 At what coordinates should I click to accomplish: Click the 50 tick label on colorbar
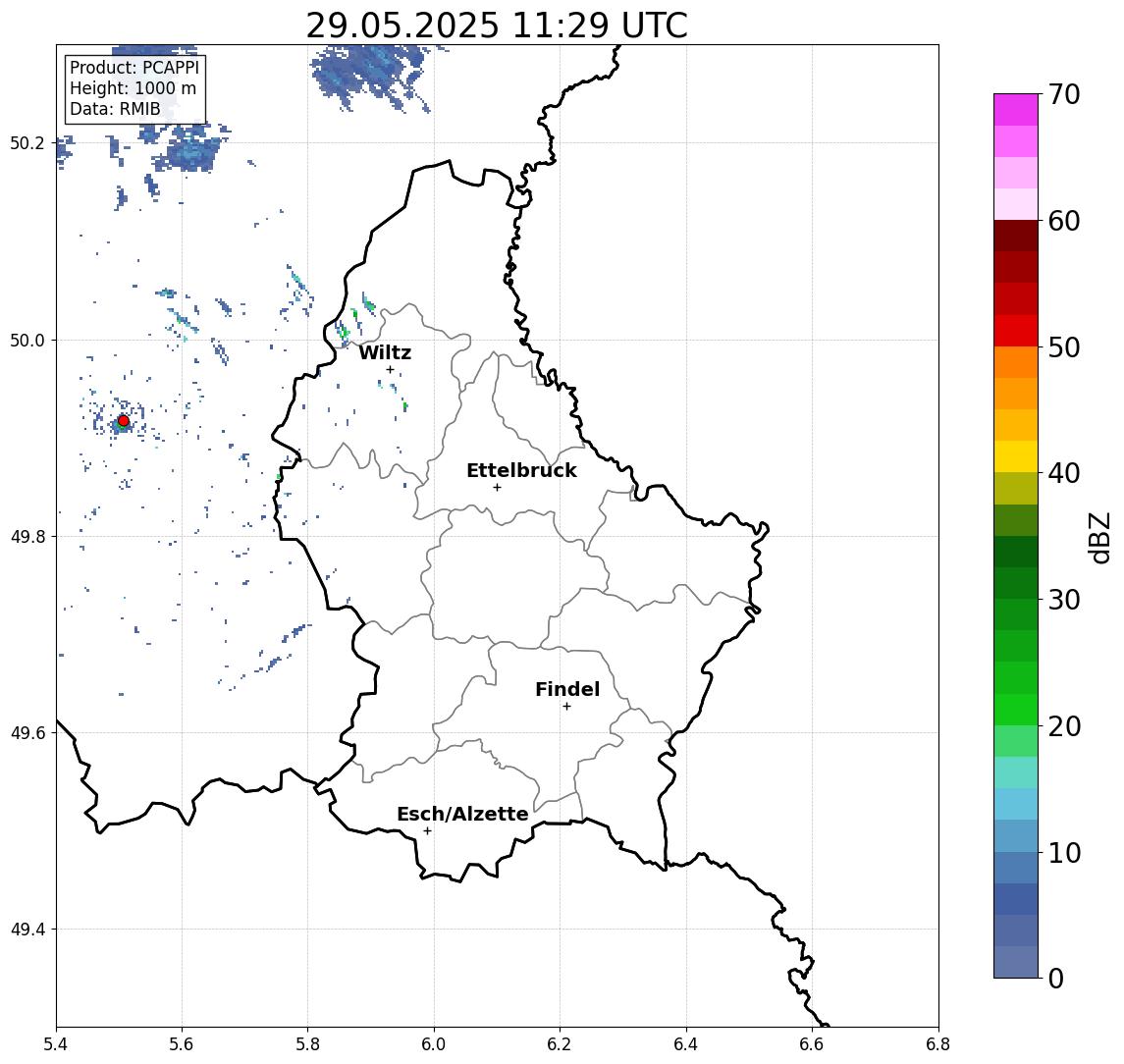coord(1064,347)
